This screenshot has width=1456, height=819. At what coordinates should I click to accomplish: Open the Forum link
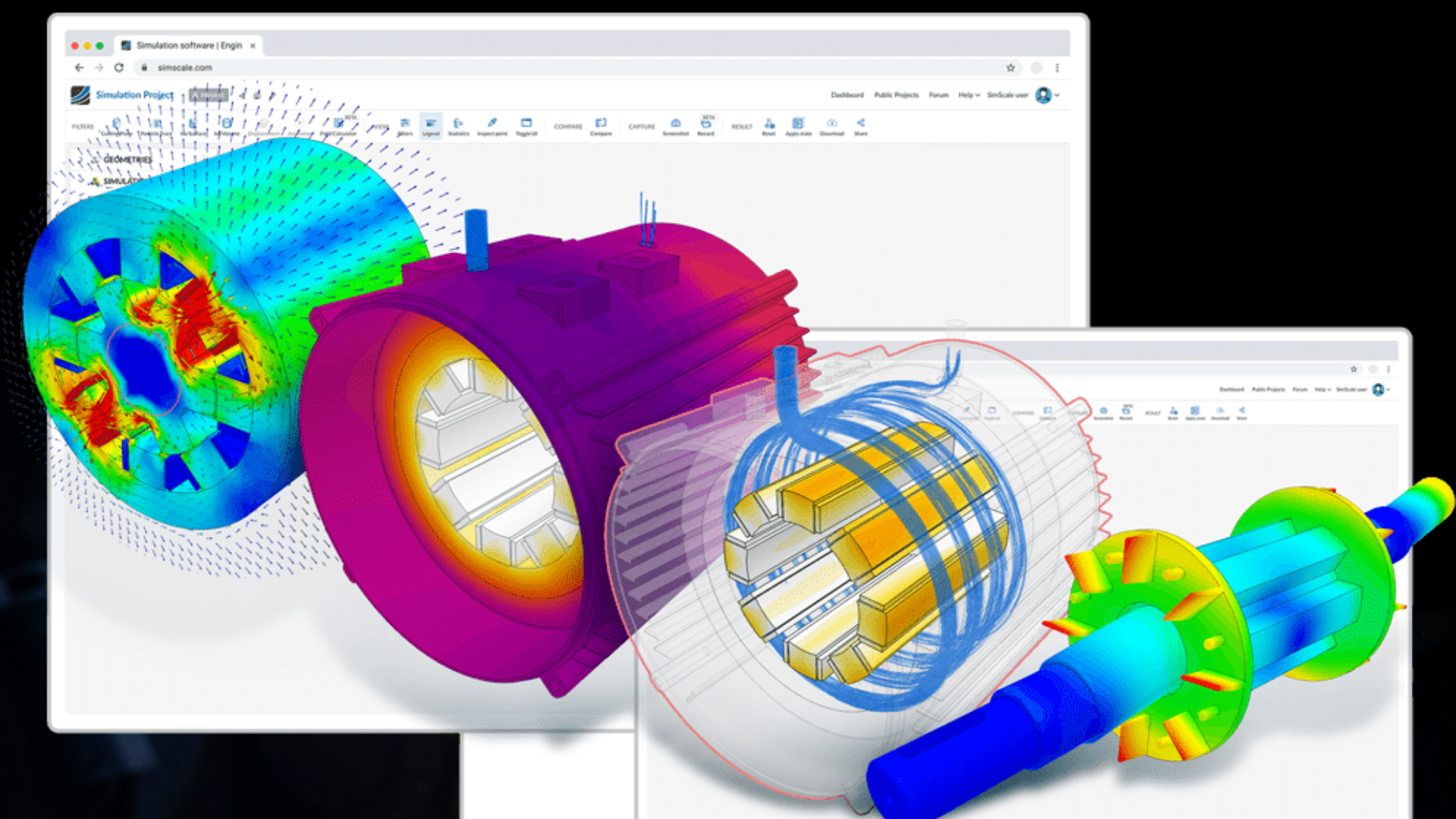tap(938, 95)
